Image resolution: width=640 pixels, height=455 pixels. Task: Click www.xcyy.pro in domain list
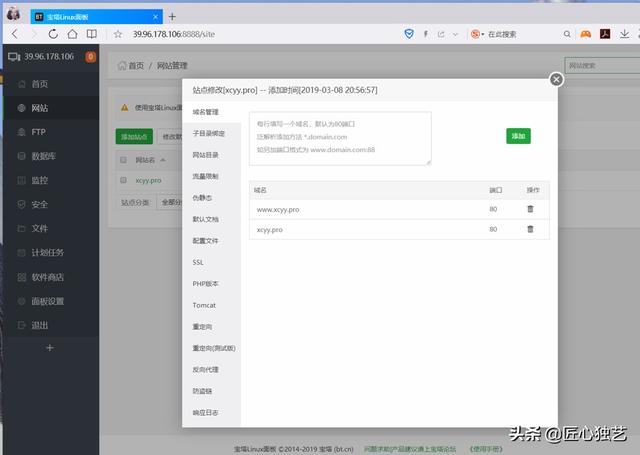pos(278,209)
